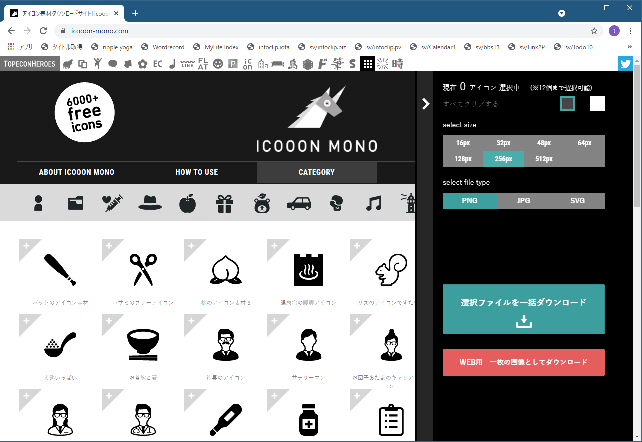This screenshot has width=642, height=442.
Task: Click red WEB single image download button
Action: pyautogui.click(x=524, y=362)
